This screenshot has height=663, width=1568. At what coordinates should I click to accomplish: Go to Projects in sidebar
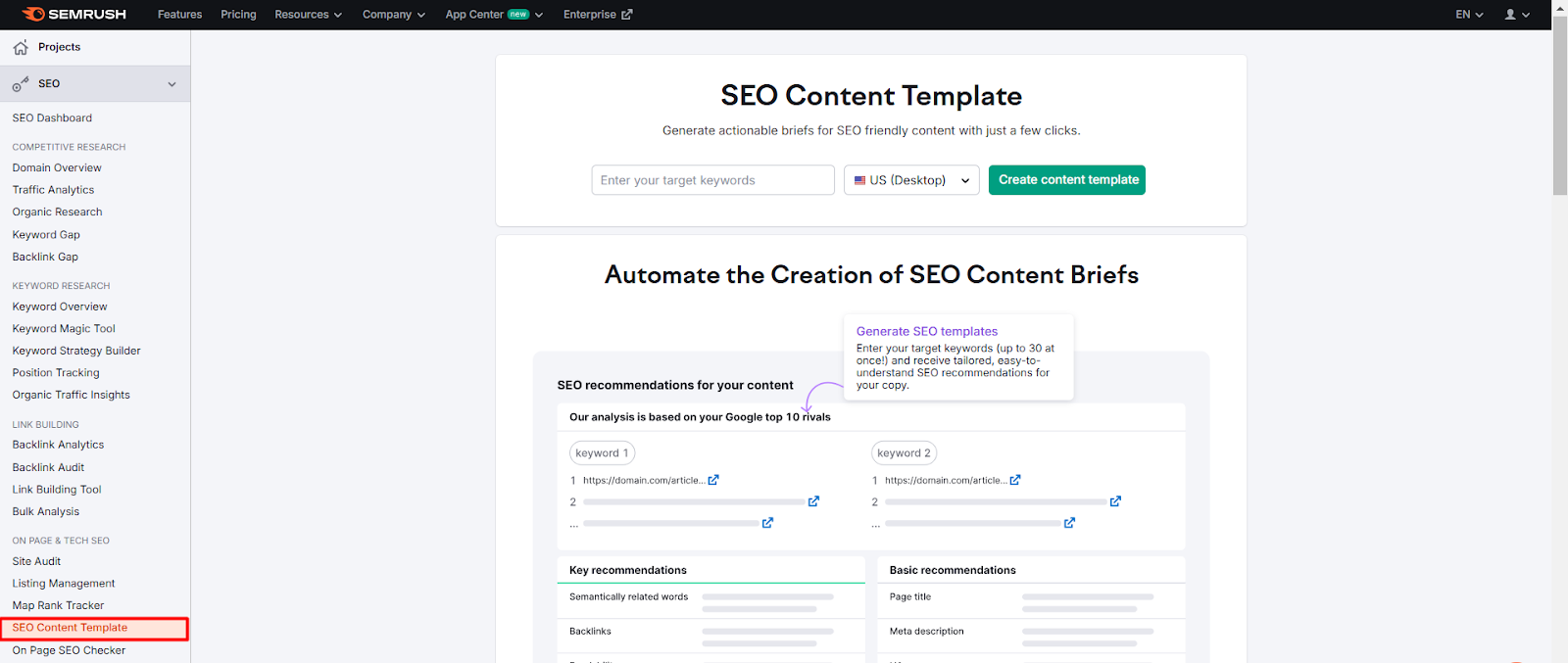(59, 47)
